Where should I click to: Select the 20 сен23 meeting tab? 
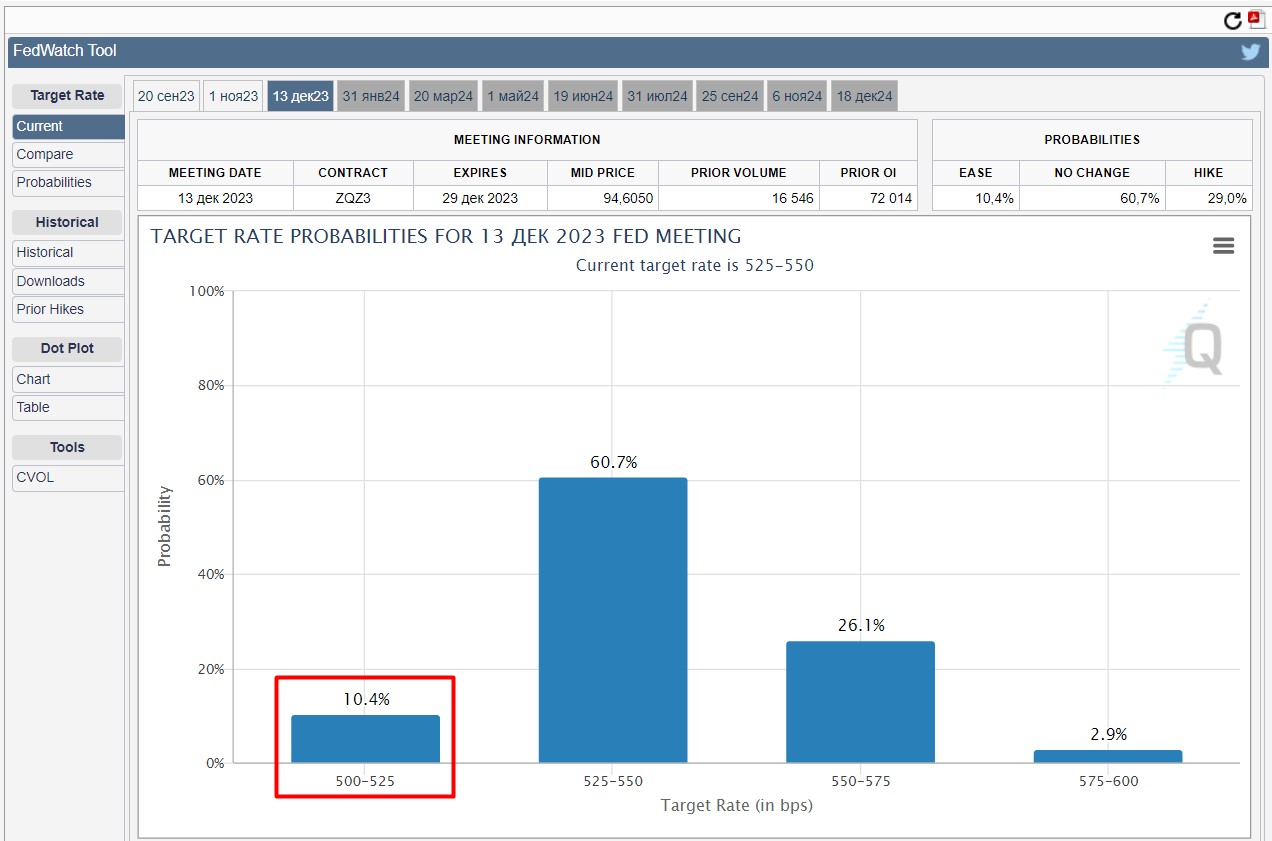click(166, 96)
